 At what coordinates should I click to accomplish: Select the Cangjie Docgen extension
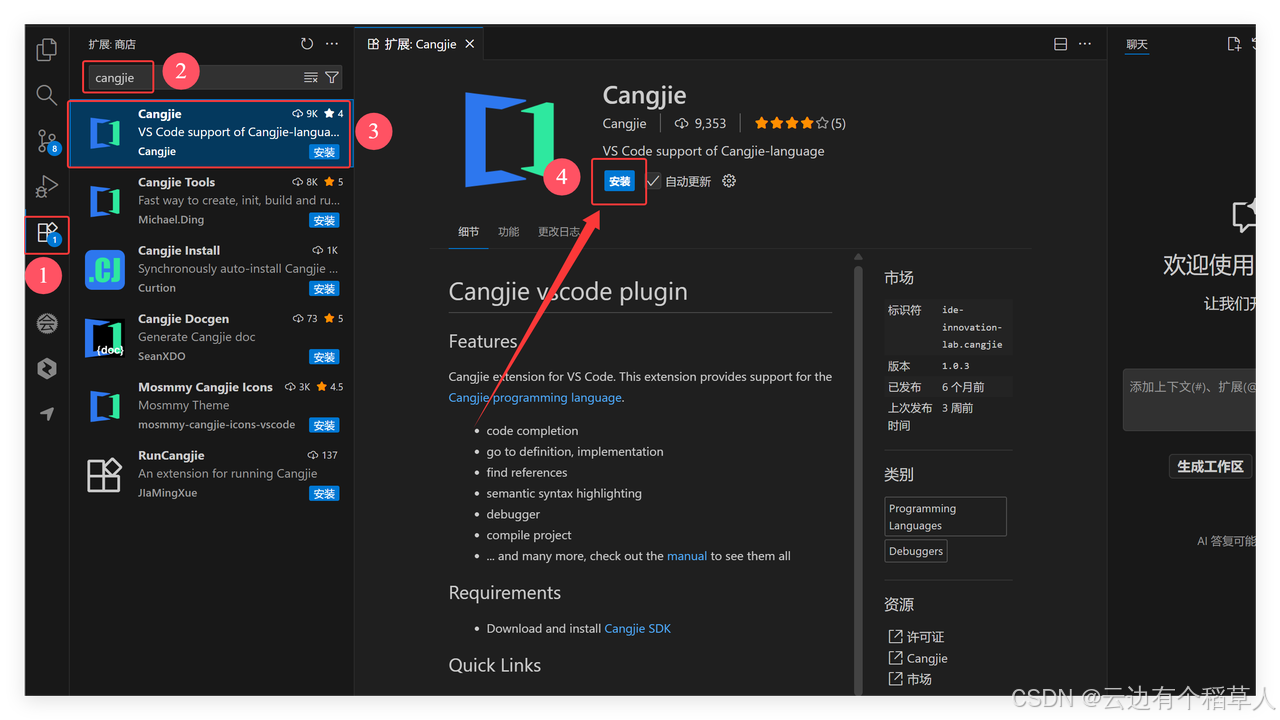coord(210,337)
